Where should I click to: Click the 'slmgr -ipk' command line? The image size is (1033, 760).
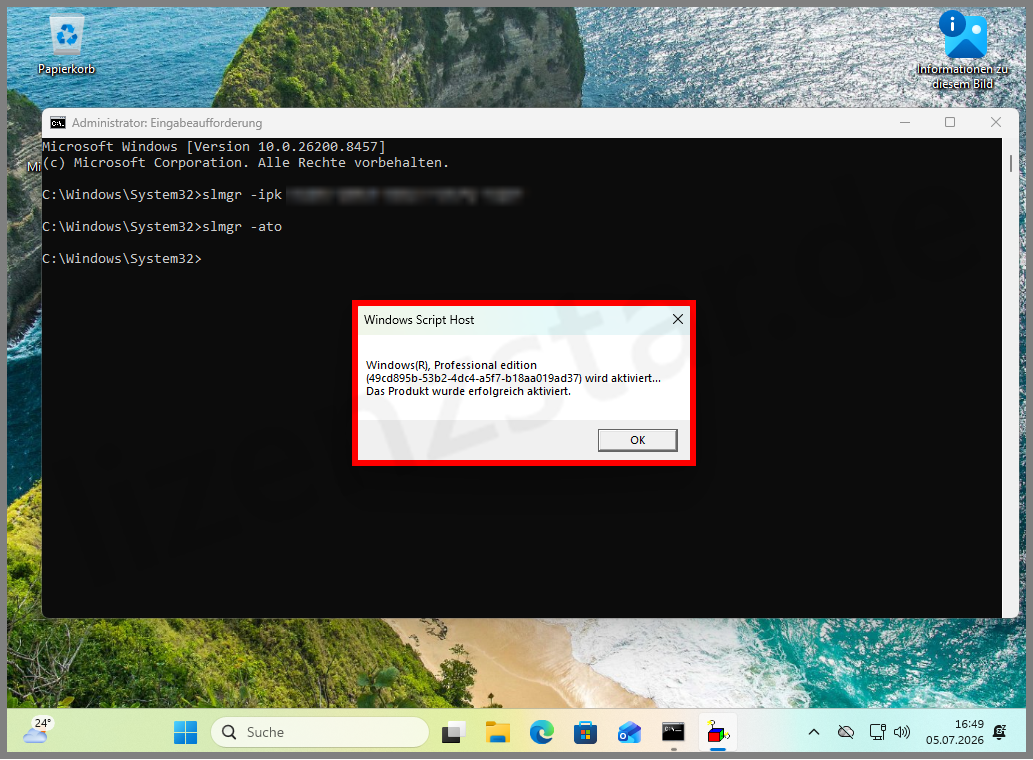pos(162,195)
